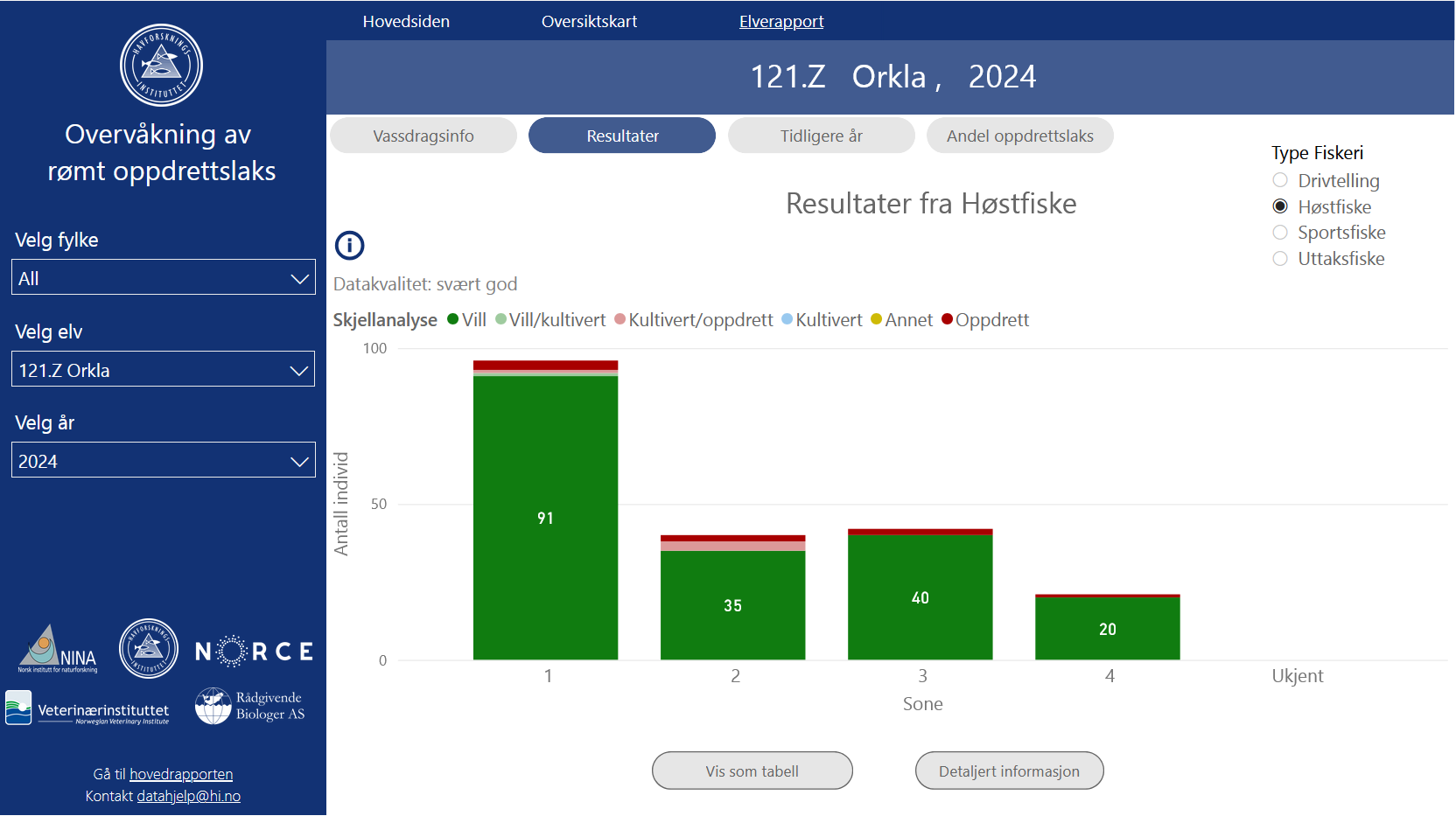The height and width of the screenshot is (816, 1456).
Task: Switch to the Tidligere år tab
Action: 821,136
